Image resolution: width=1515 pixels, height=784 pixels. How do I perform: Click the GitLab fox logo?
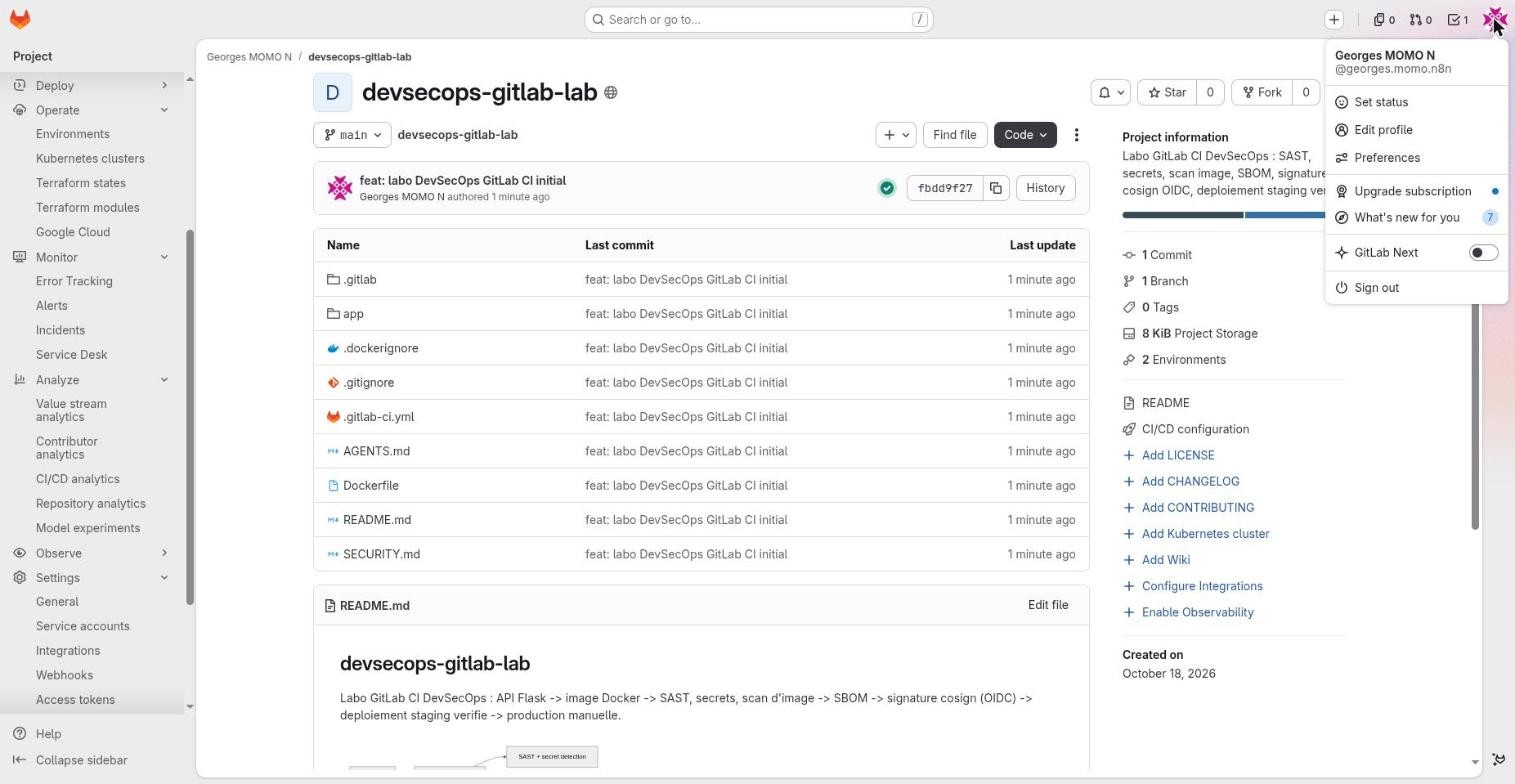[20, 19]
